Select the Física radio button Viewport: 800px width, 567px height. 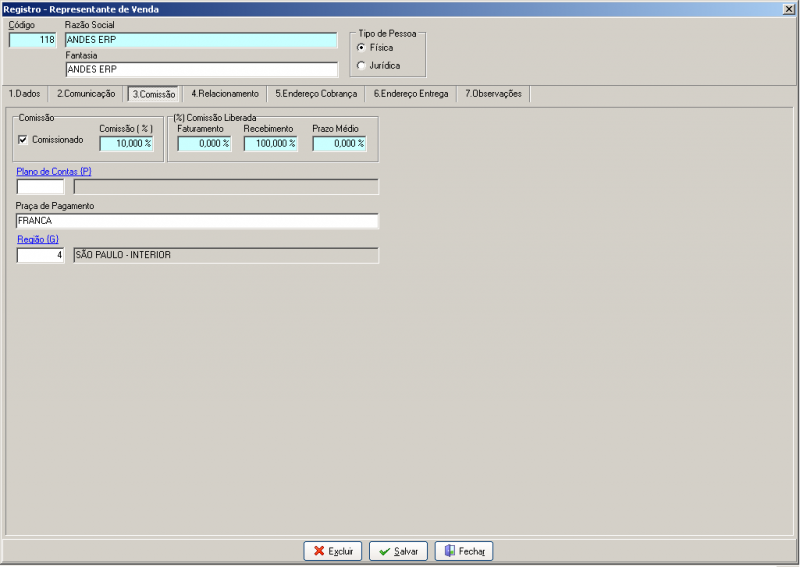click(x=361, y=47)
